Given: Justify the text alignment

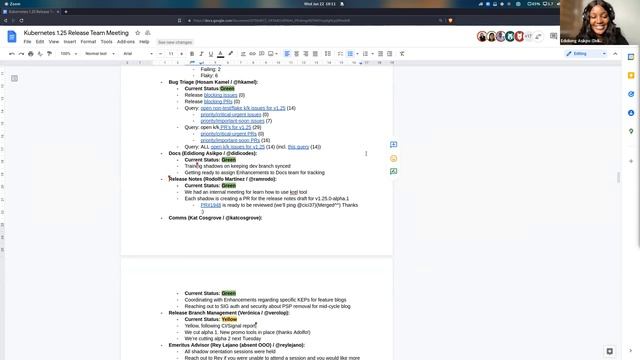Looking at the screenshot, I should click(315, 54).
